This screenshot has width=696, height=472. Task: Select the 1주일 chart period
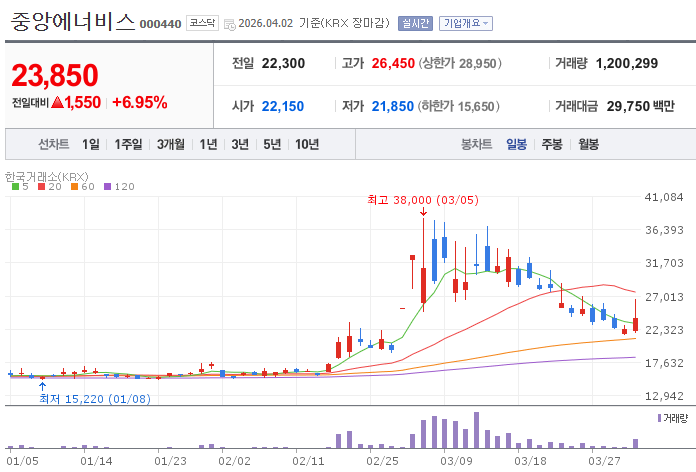pos(128,144)
